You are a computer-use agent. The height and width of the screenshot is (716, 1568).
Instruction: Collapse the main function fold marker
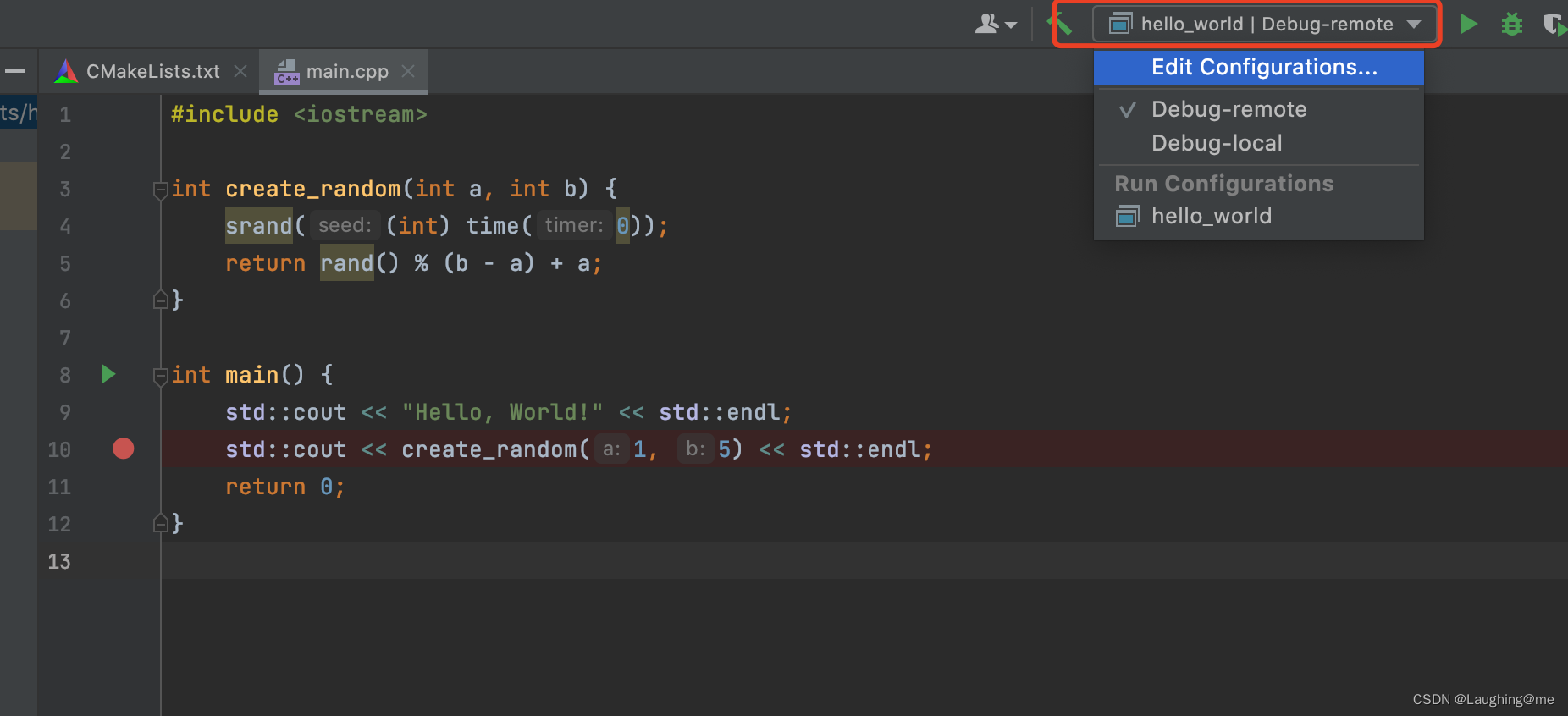click(161, 377)
